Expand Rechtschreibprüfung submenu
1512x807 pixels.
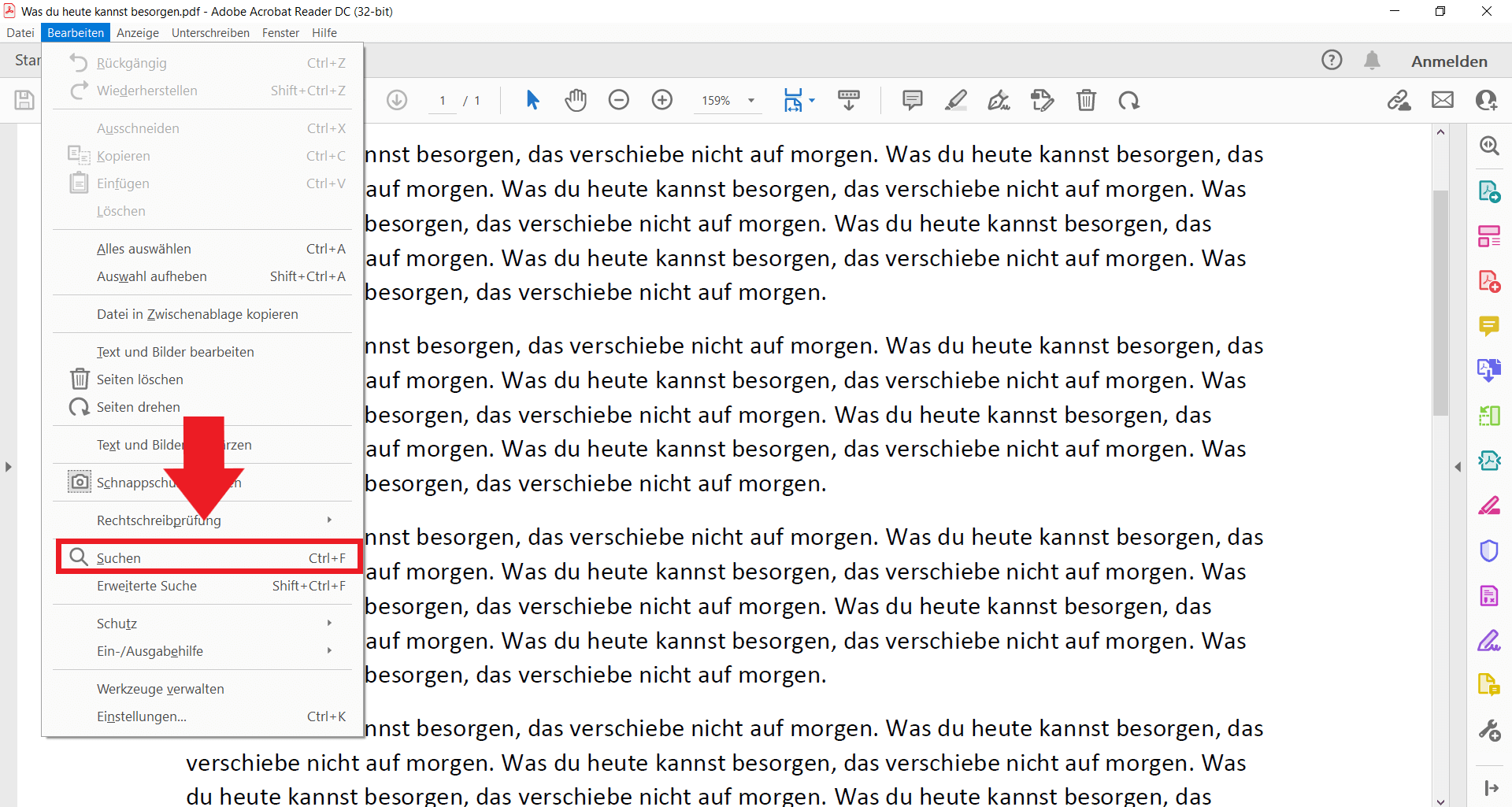coord(204,520)
